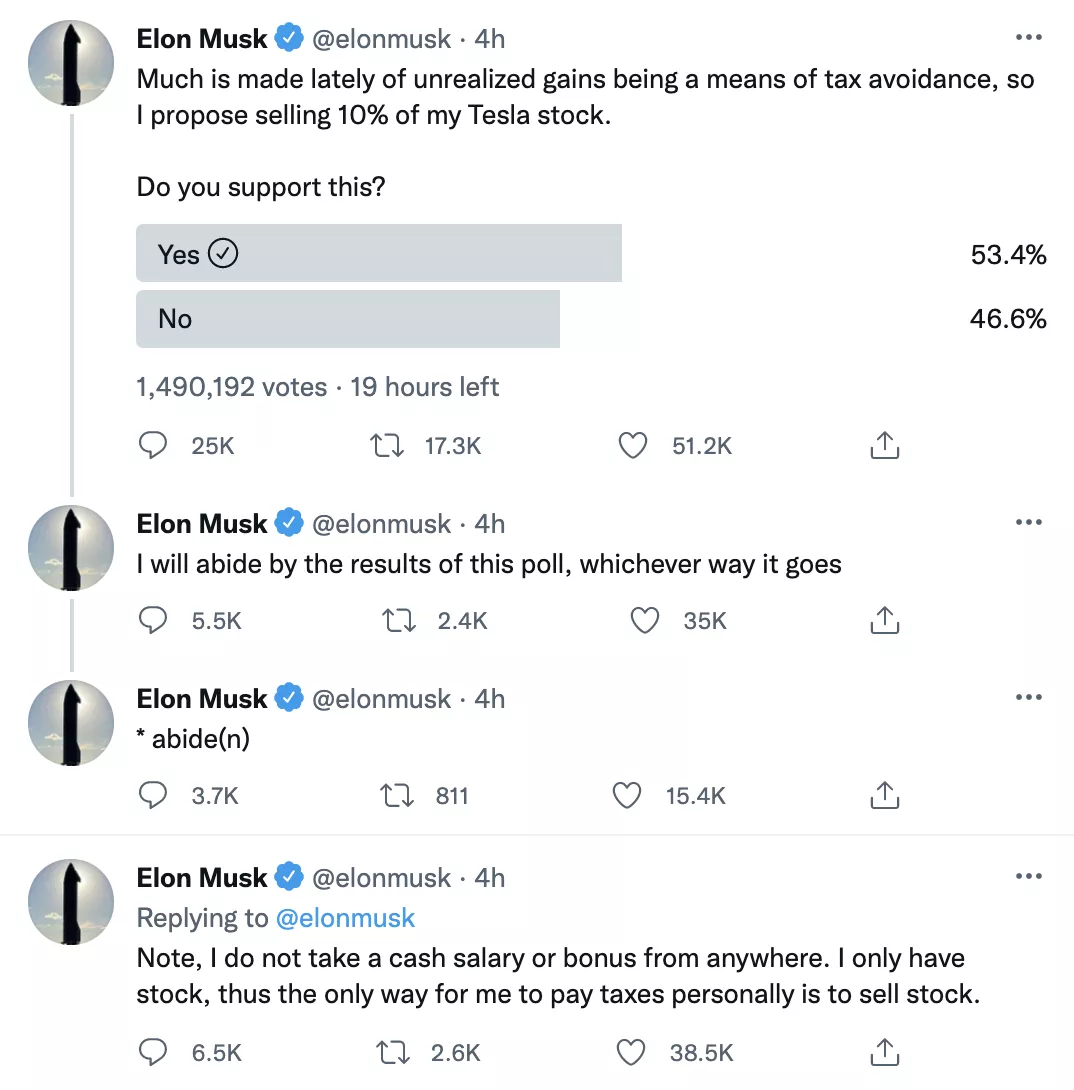
Task: Share the Tesla stock poll tweet
Action: (884, 445)
